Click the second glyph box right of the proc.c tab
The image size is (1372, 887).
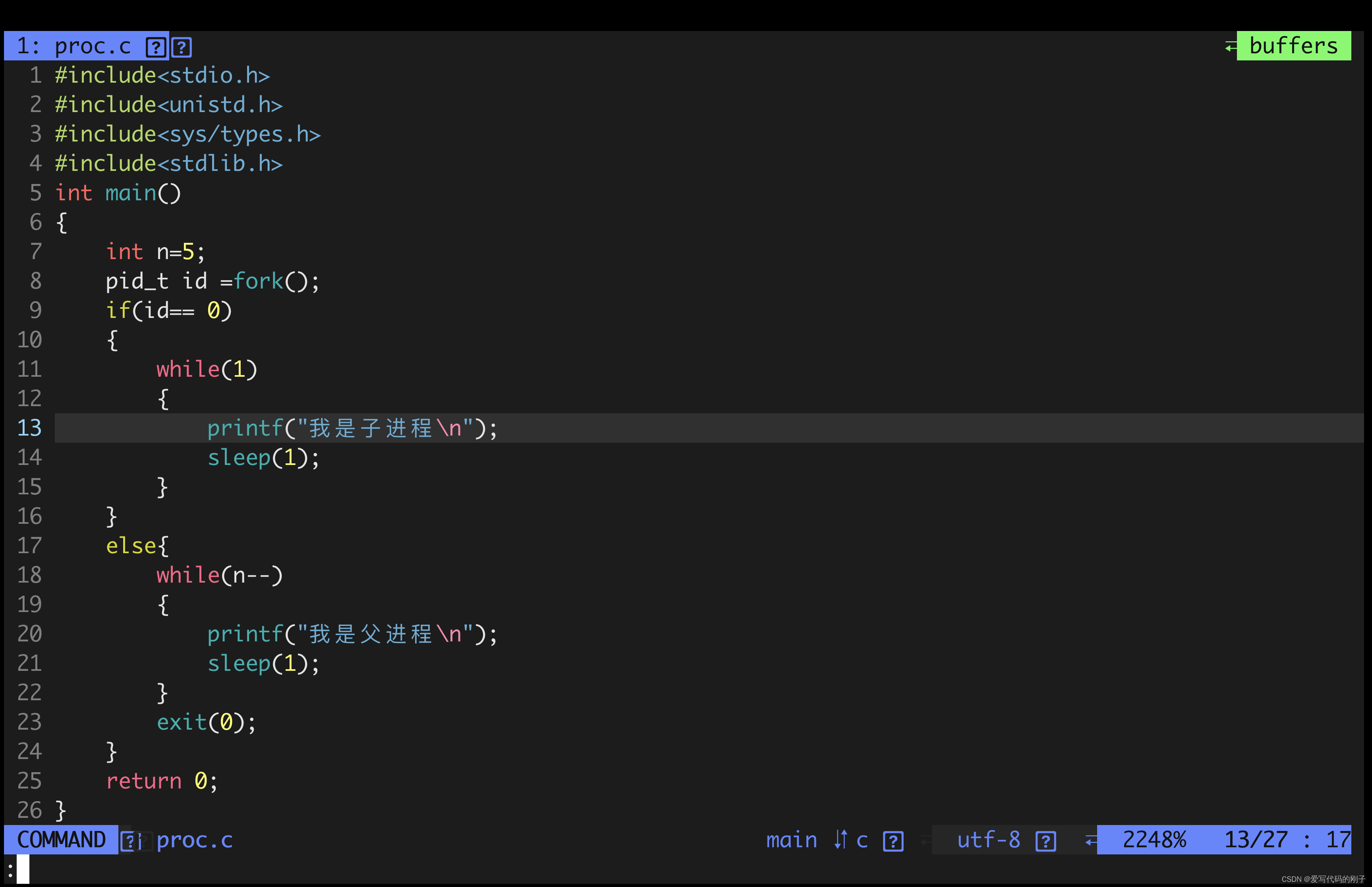(x=182, y=47)
